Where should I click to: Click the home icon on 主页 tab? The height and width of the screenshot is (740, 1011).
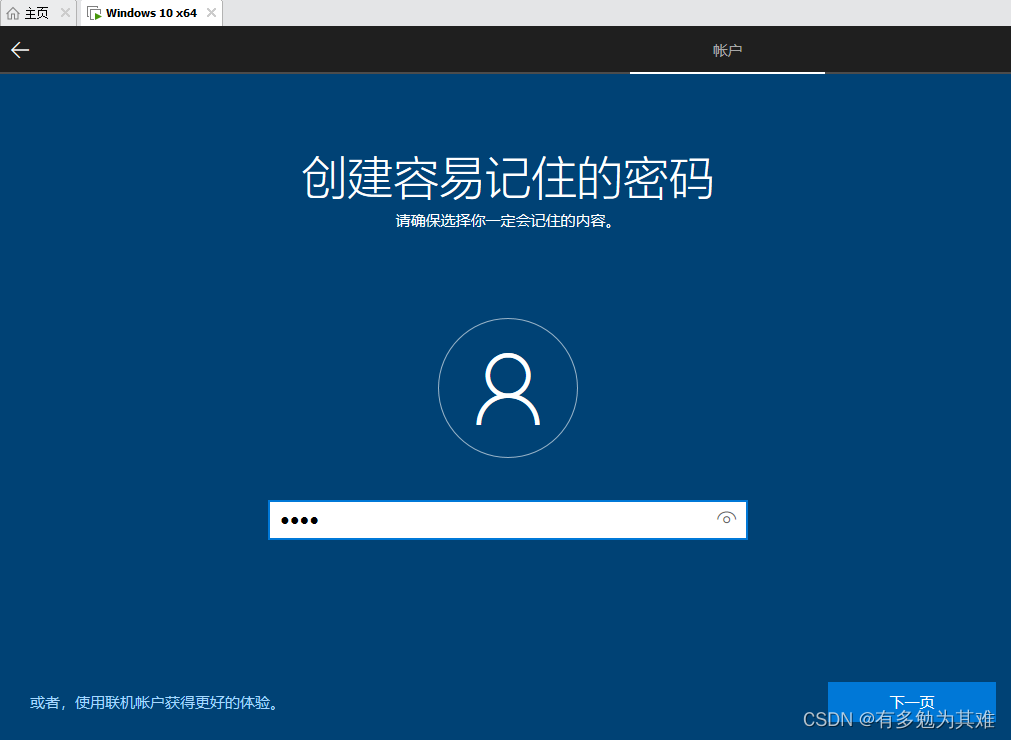click(13, 14)
